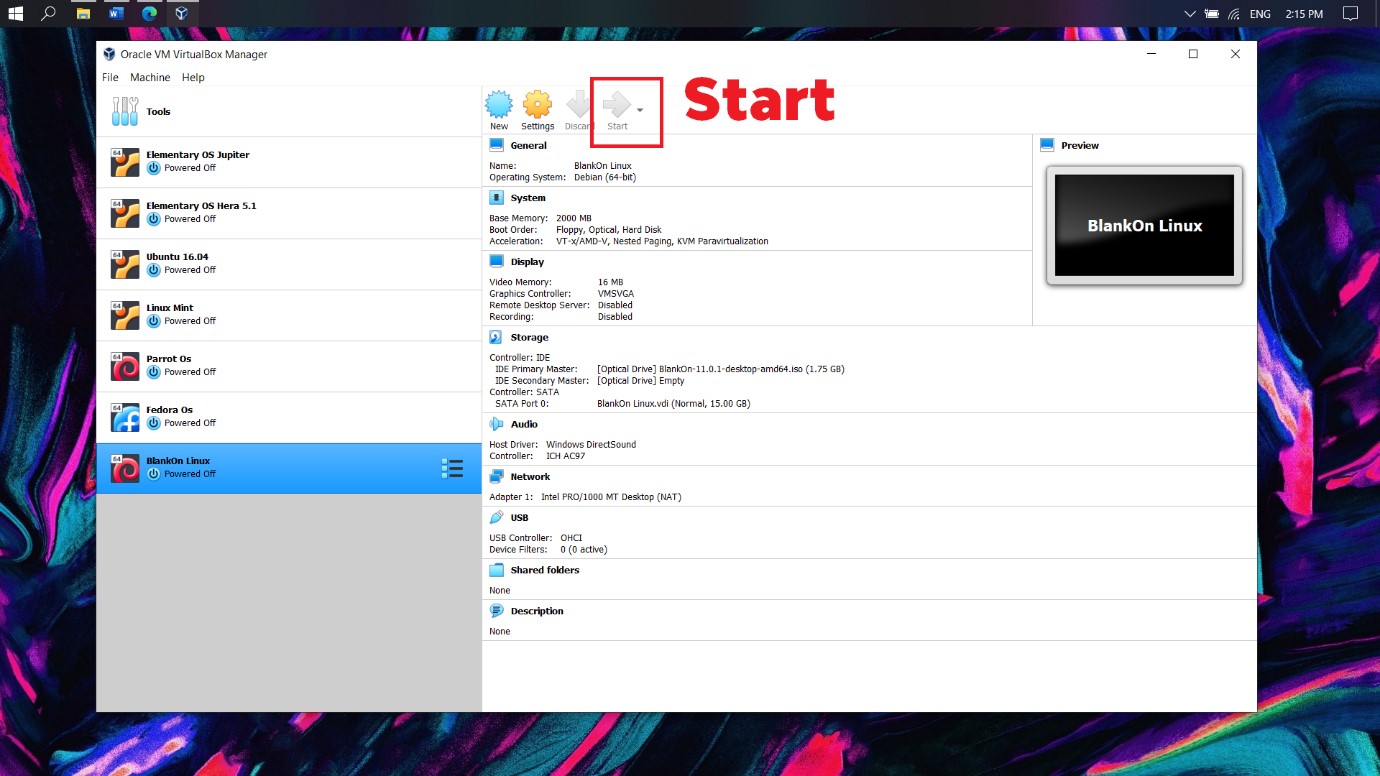The height and width of the screenshot is (776, 1380).
Task: Click the USB pen icon
Action: pyautogui.click(x=496, y=518)
